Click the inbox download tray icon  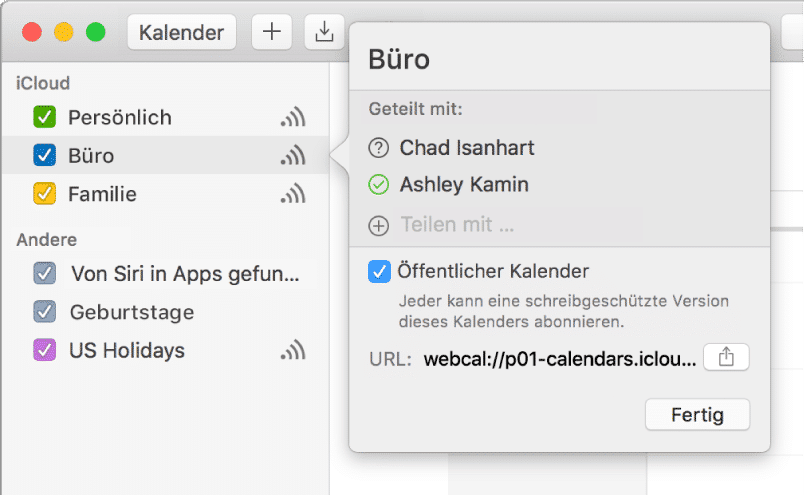pos(323,32)
